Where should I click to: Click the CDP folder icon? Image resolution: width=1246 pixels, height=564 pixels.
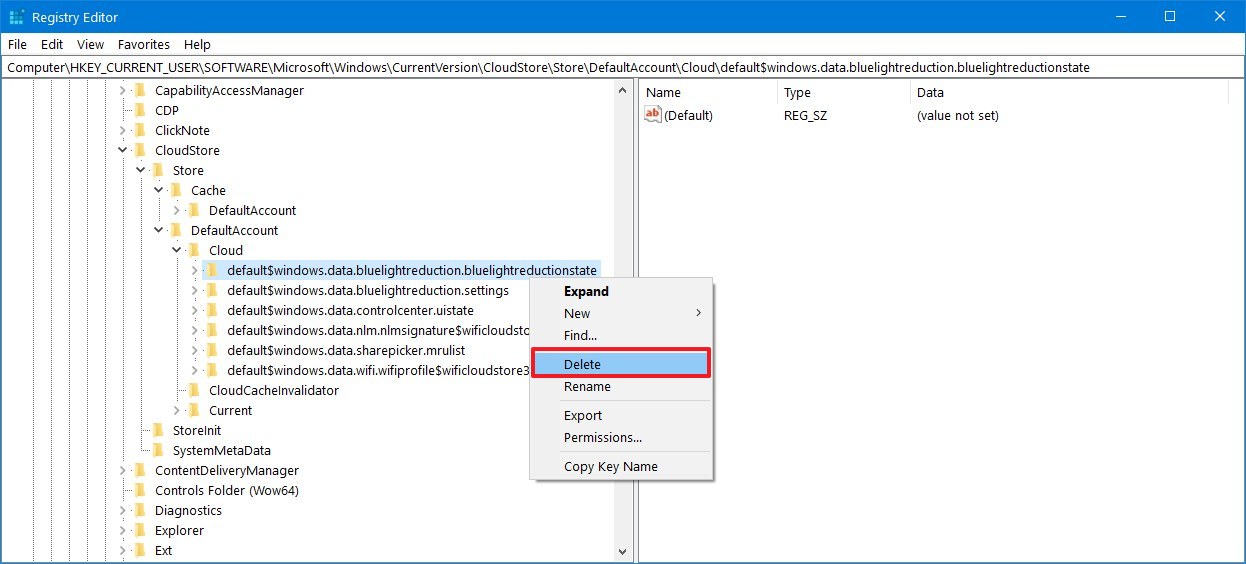140,110
